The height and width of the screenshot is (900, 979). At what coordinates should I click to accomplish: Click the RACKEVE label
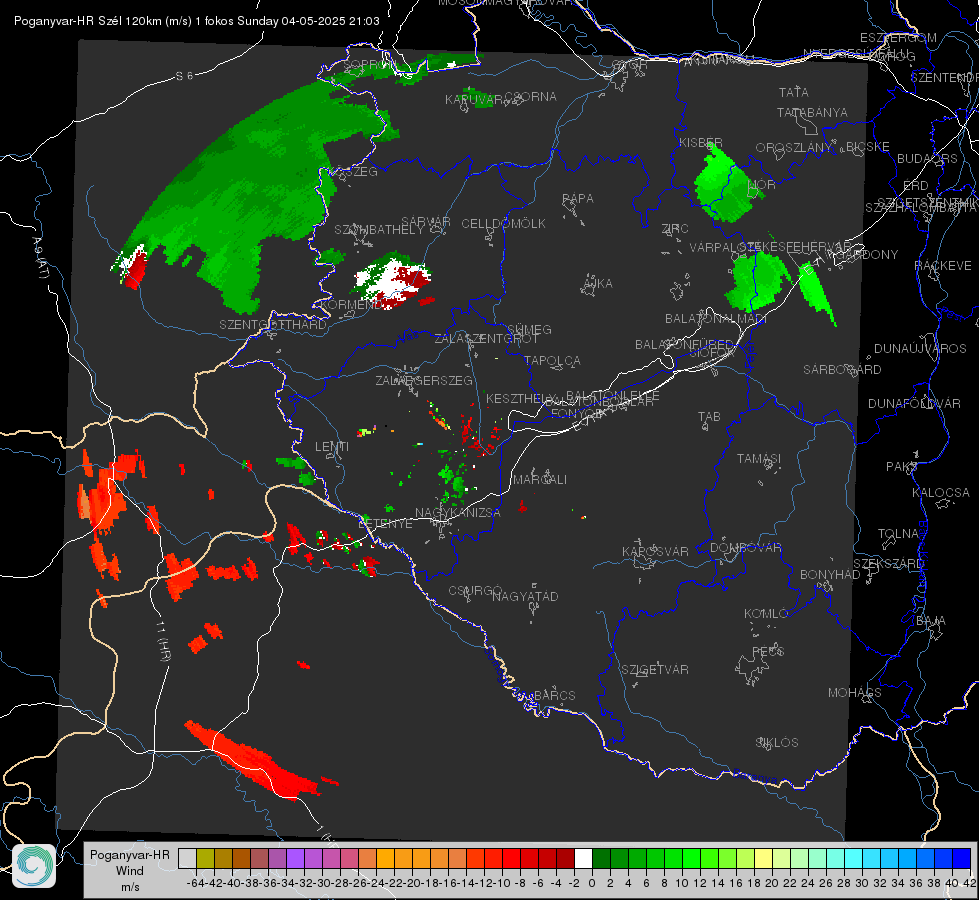pyautogui.click(x=943, y=266)
